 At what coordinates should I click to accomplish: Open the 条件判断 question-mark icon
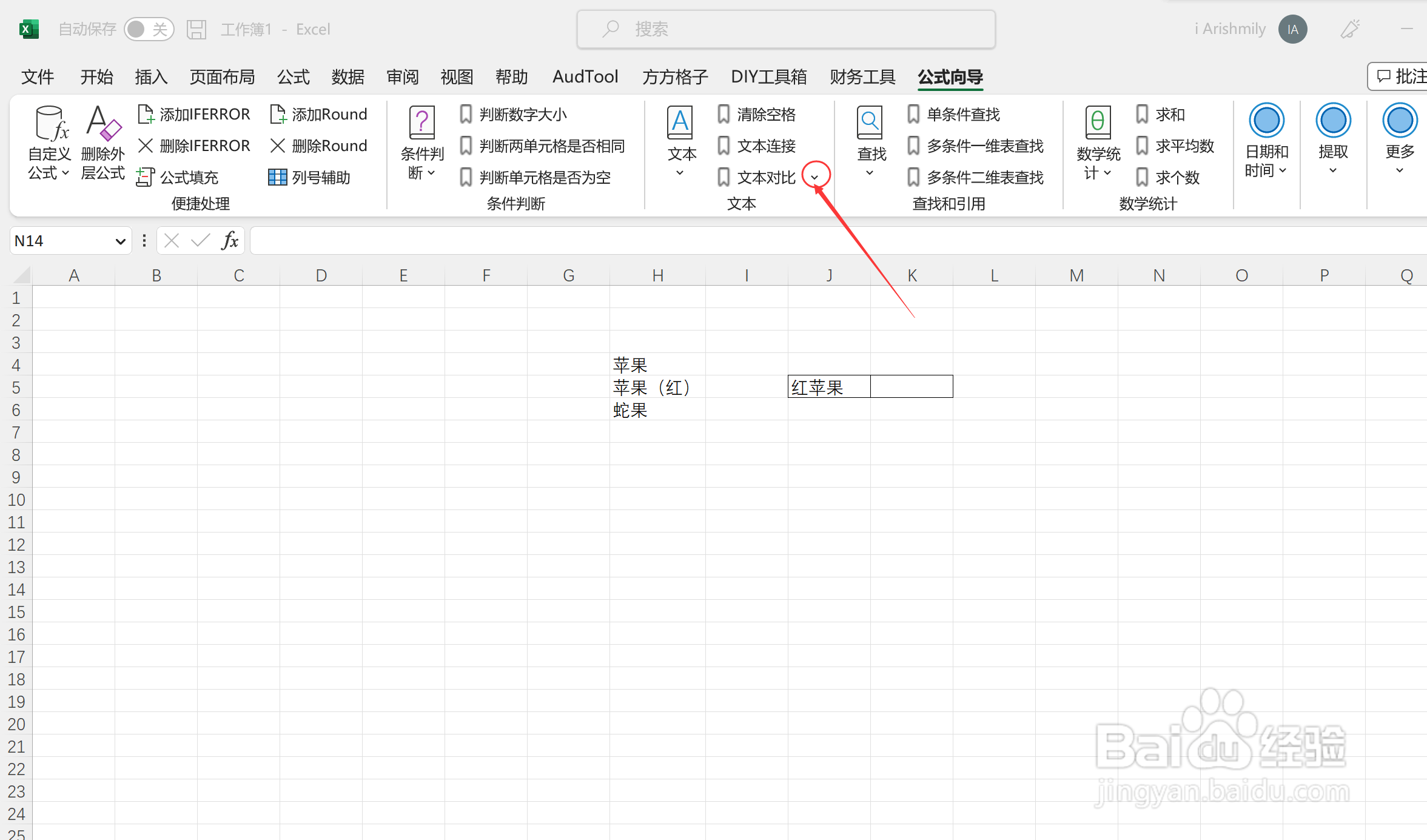point(422,123)
